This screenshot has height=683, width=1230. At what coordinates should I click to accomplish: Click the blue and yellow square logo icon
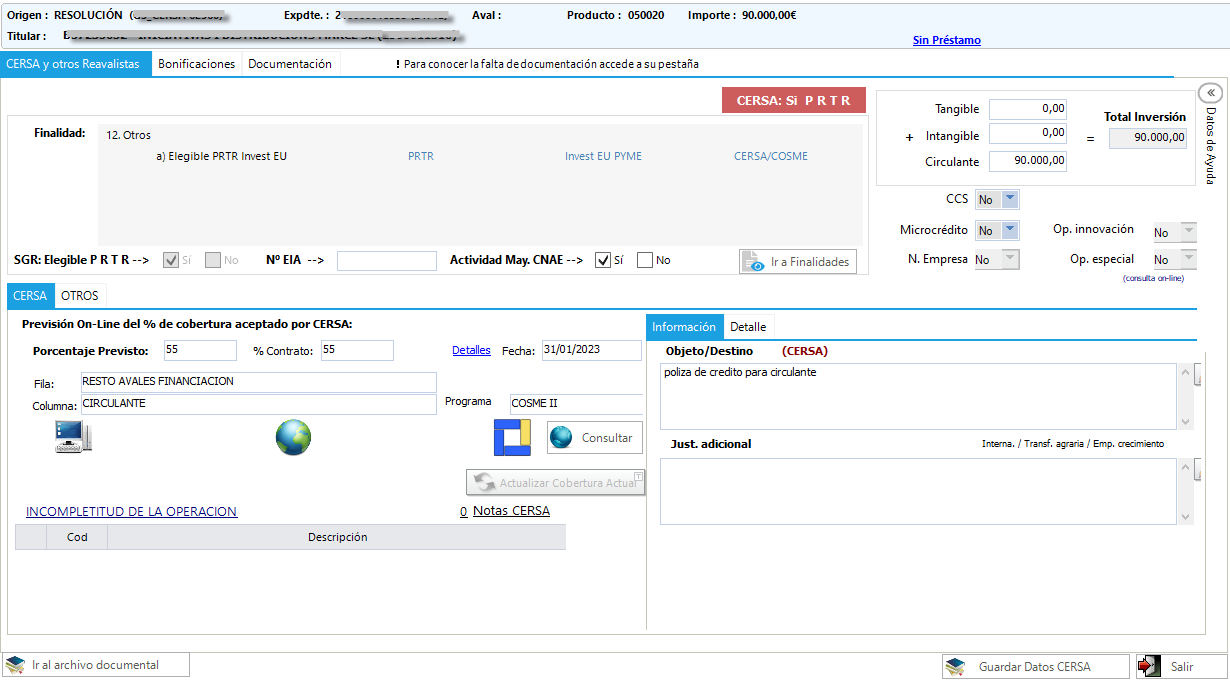[x=511, y=437]
